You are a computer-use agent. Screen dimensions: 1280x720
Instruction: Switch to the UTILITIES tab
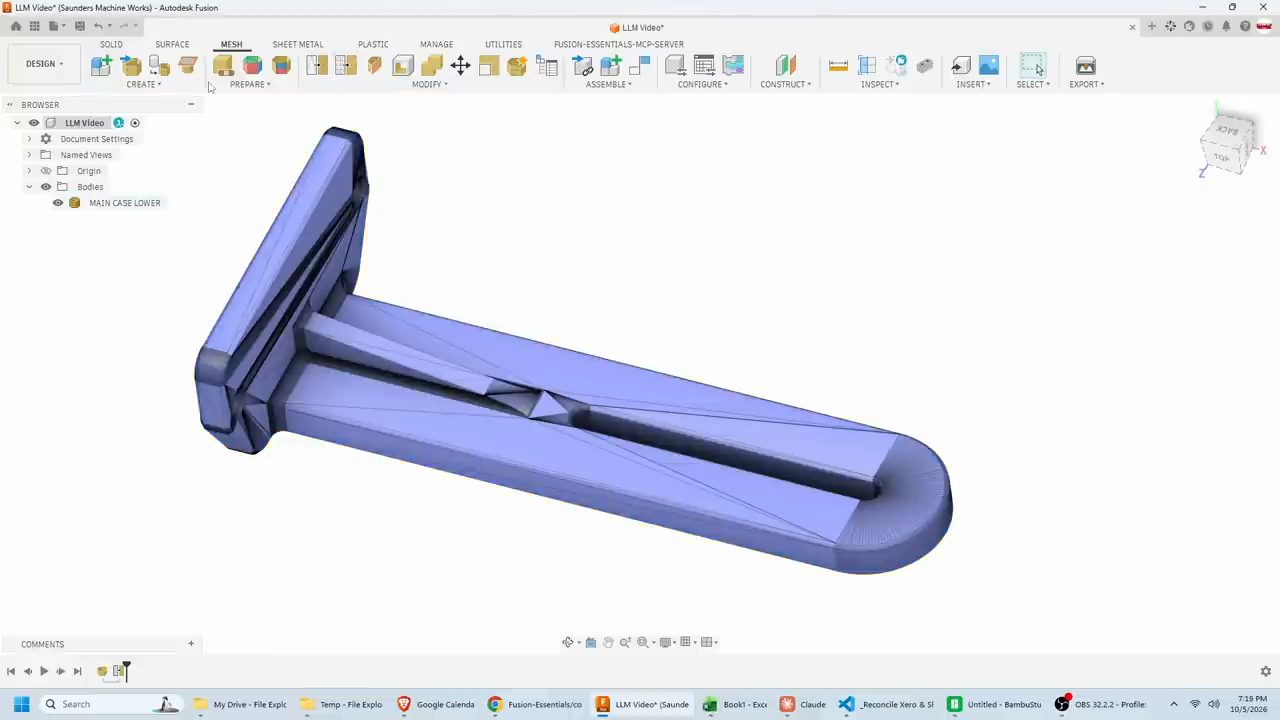pos(503,44)
